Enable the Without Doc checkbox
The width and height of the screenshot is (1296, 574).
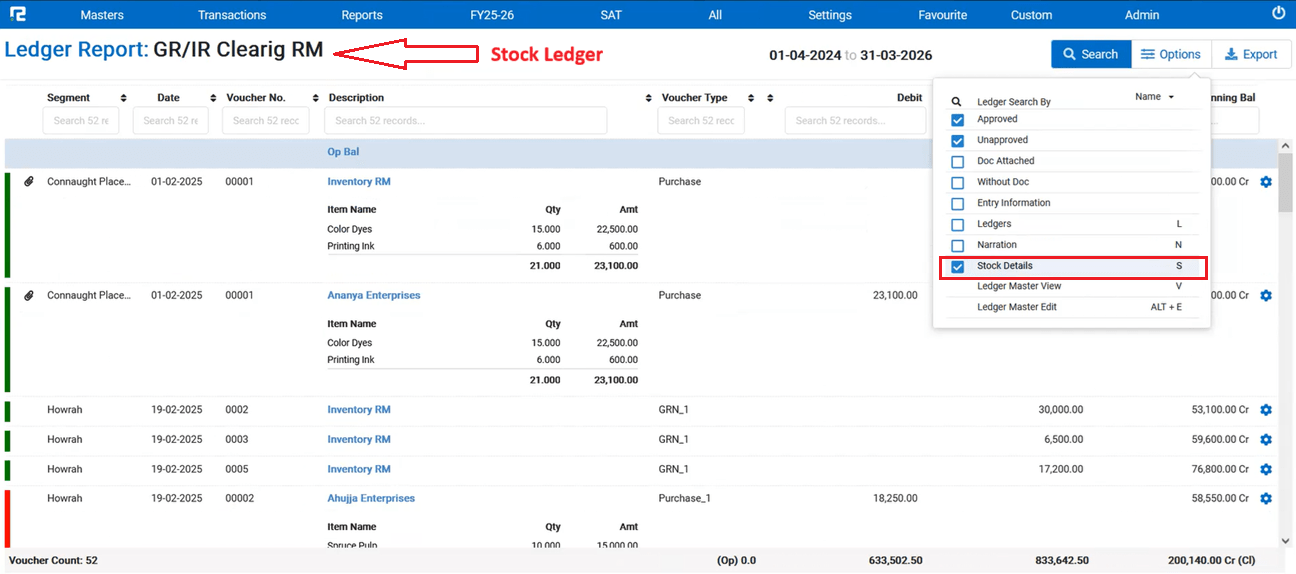pos(957,183)
